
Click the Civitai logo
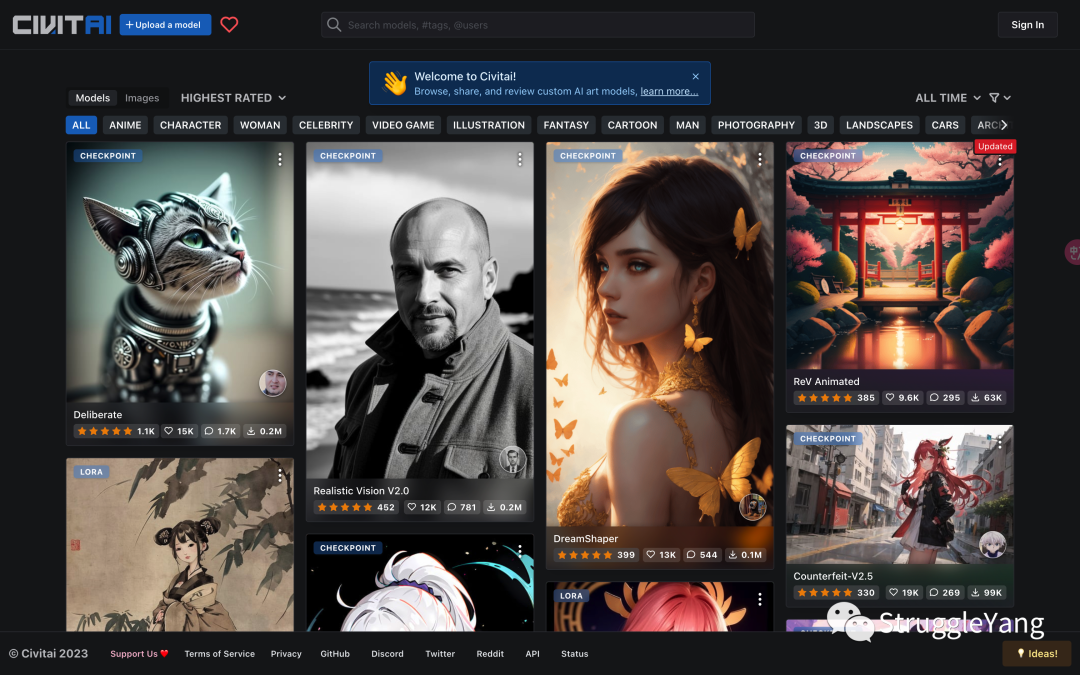(62, 25)
